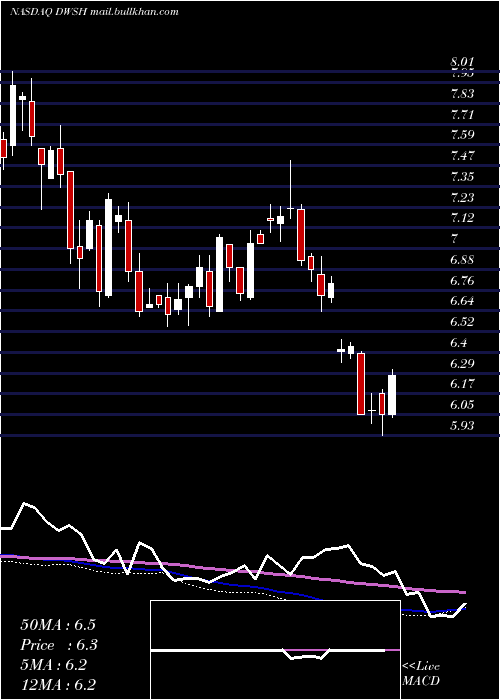The height and width of the screenshot is (700, 500).
Task: Select the 8.01 price axis label
Action: tap(462, 62)
